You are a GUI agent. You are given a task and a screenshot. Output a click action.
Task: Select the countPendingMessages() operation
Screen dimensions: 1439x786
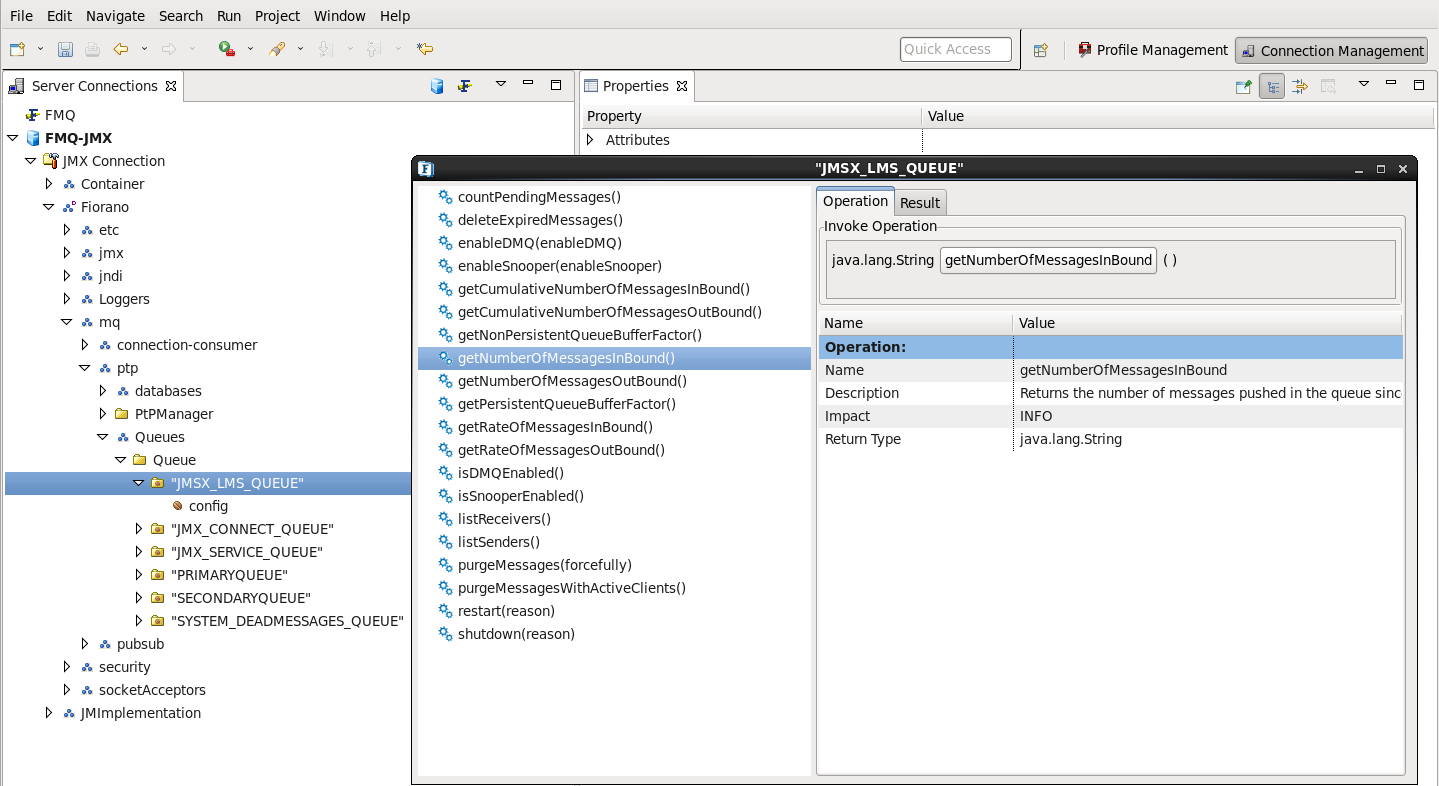pyautogui.click(x=539, y=197)
